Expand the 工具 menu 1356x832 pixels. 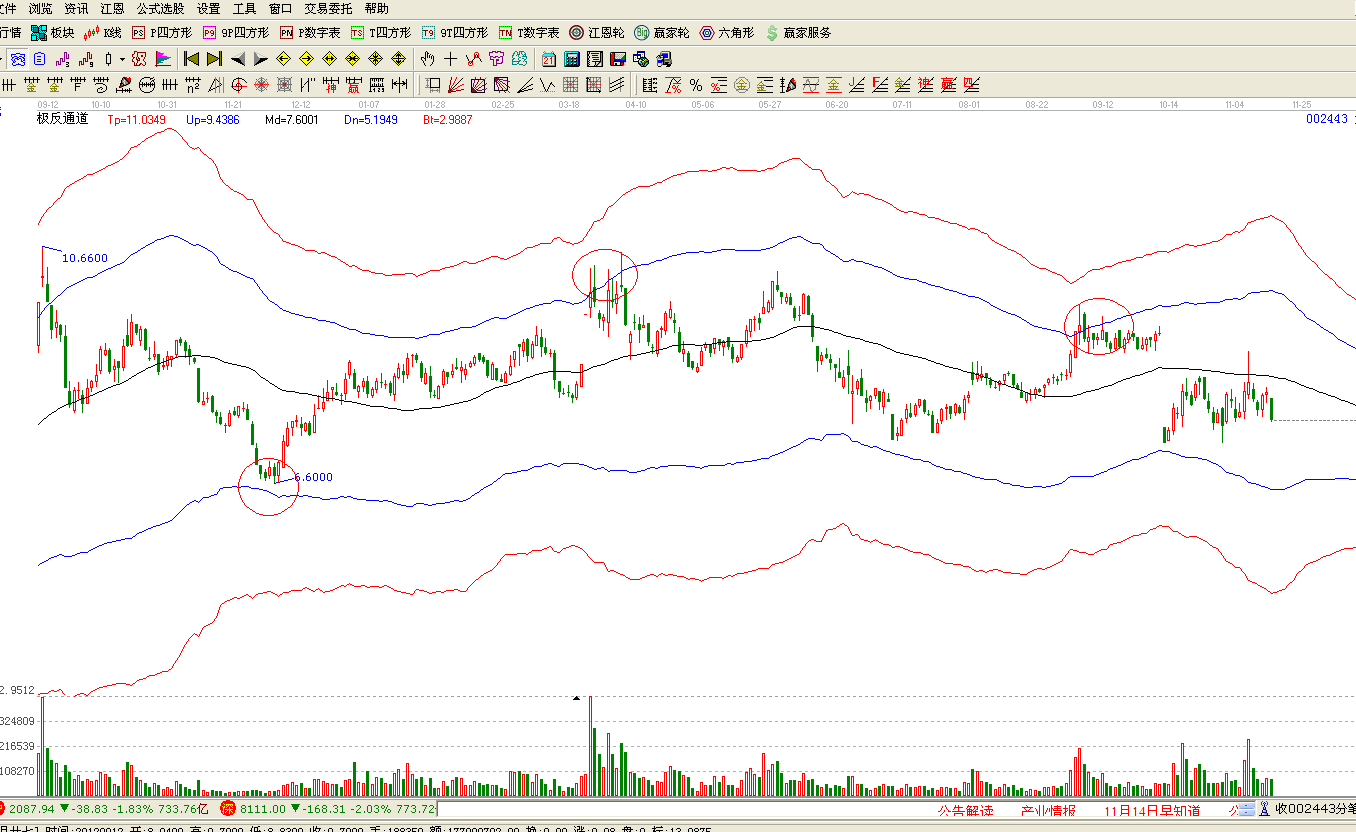tap(245, 8)
